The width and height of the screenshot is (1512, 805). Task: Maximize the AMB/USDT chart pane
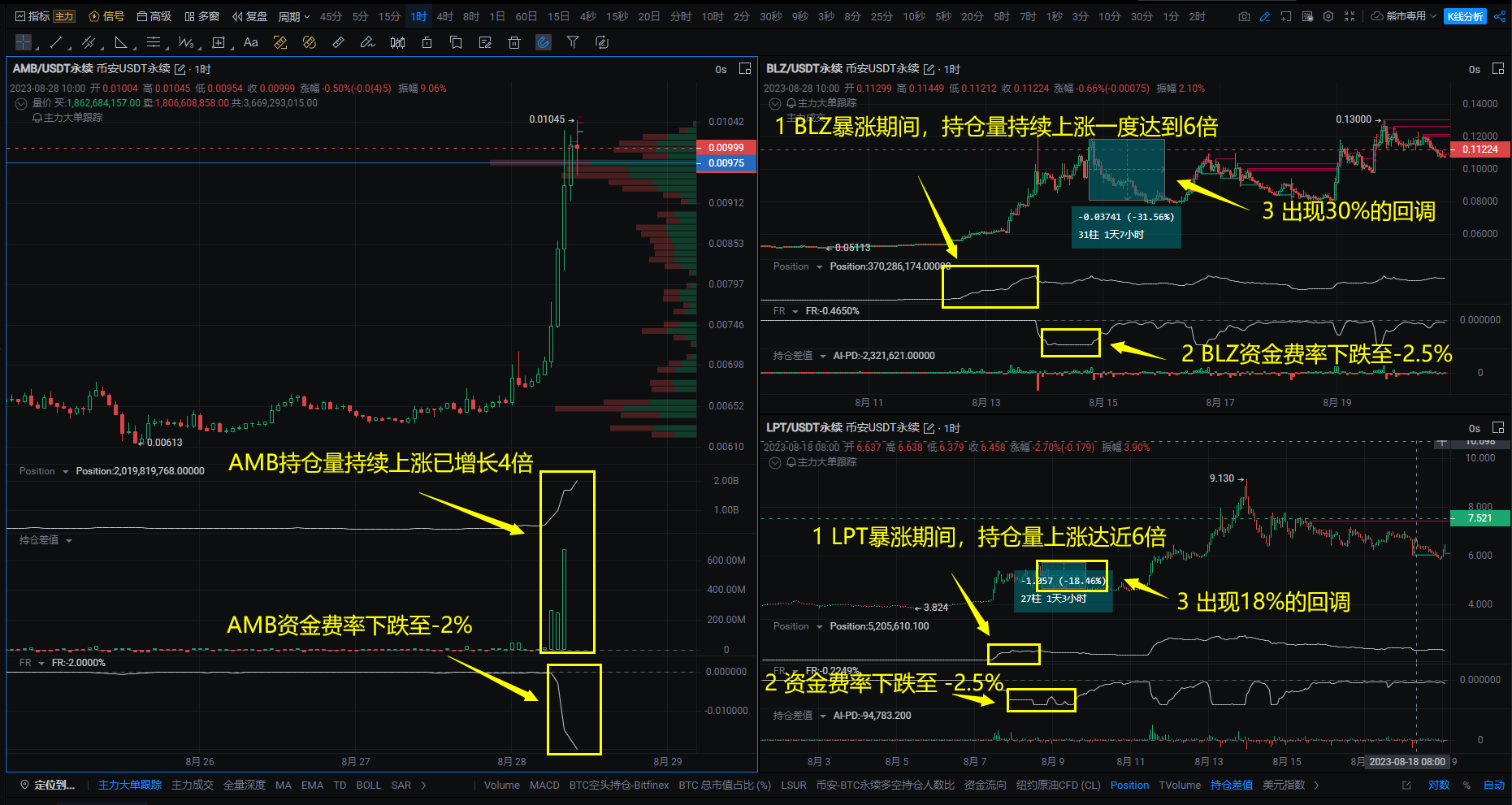pyautogui.click(x=745, y=69)
